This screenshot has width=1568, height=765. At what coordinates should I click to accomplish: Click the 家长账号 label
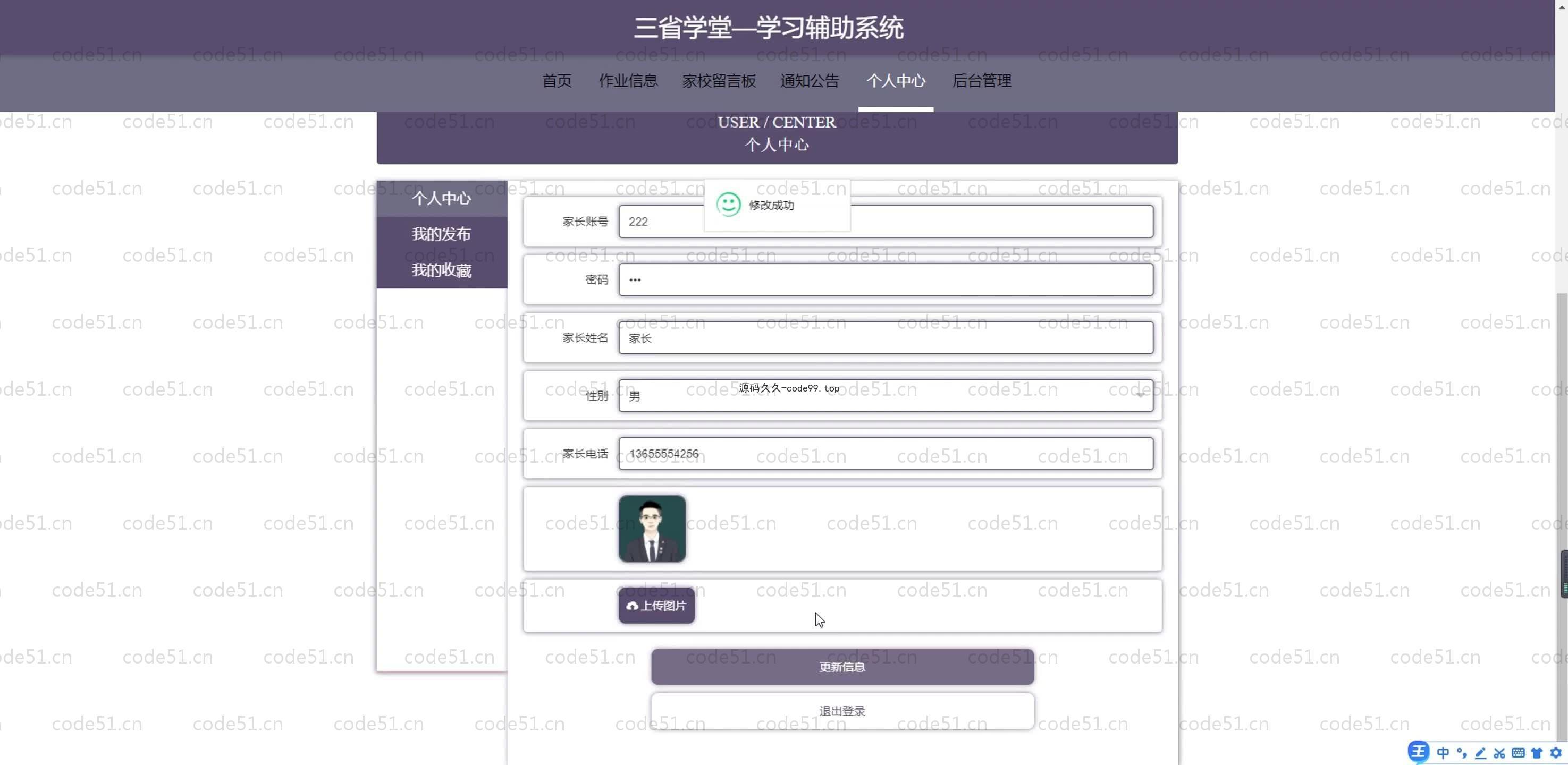(585, 222)
